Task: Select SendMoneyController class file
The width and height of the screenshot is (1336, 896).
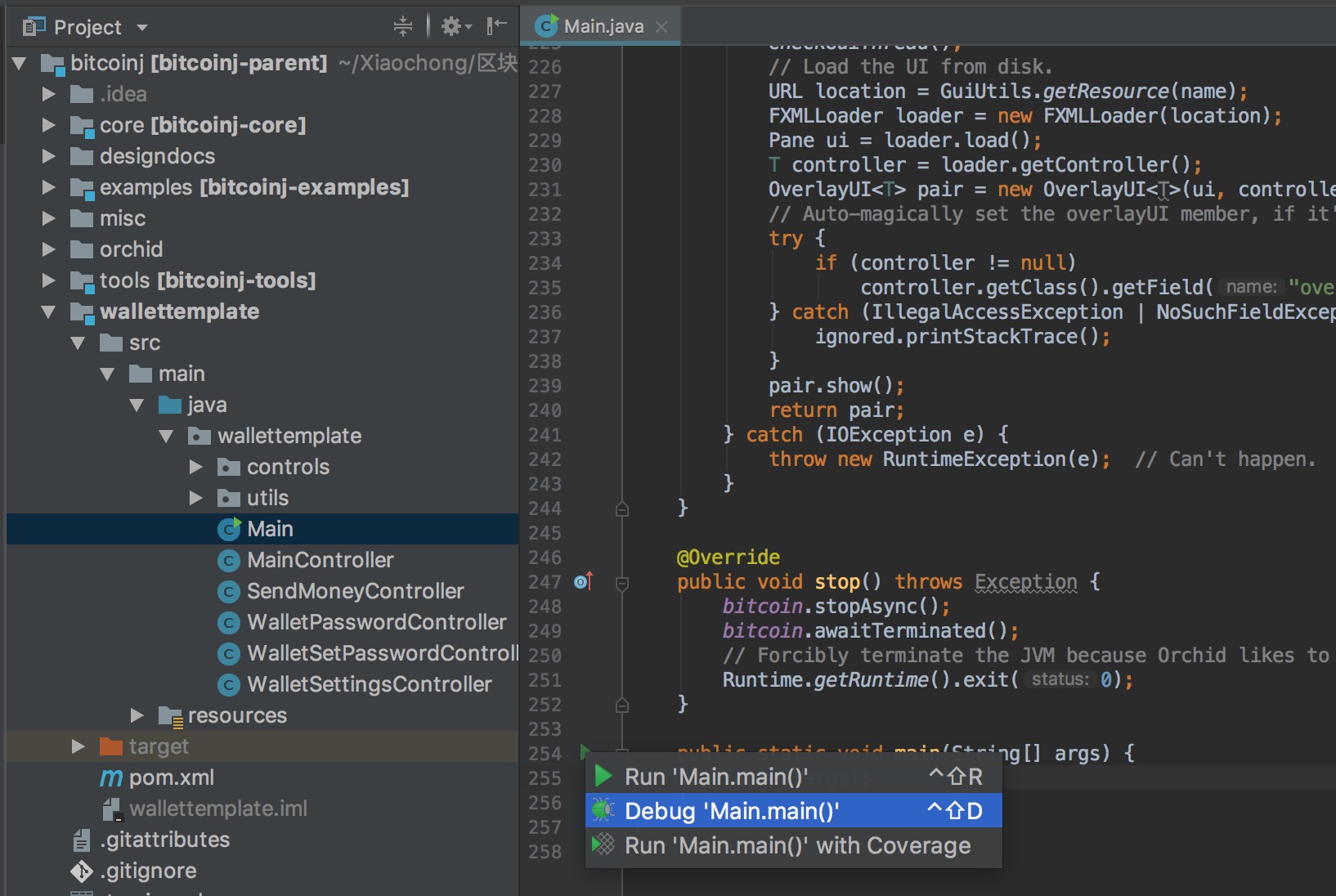Action: click(355, 591)
